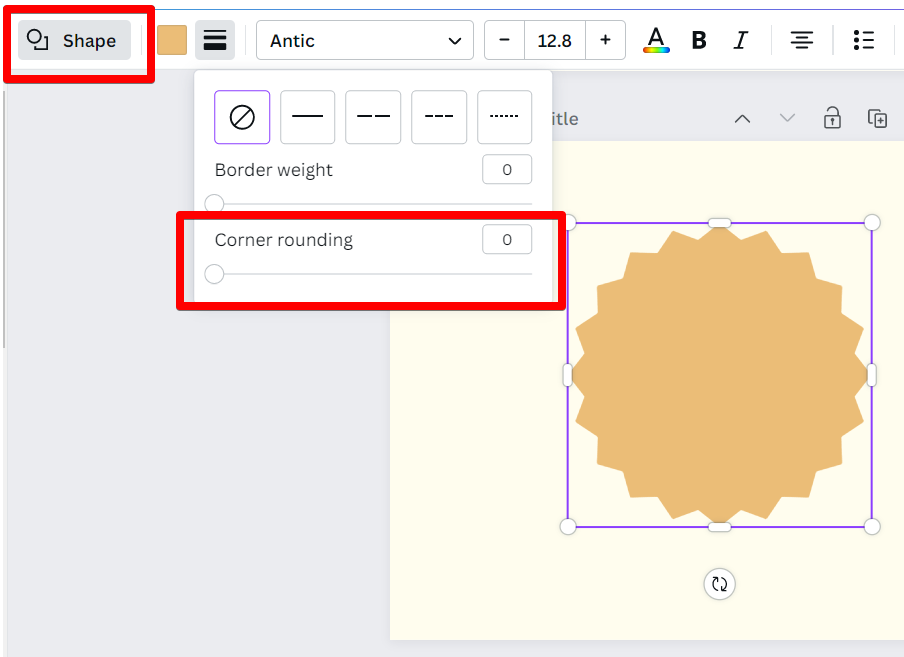This screenshot has height=657, width=904.
Task: Click the rotate handle below shape
Action: pos(719,584)
